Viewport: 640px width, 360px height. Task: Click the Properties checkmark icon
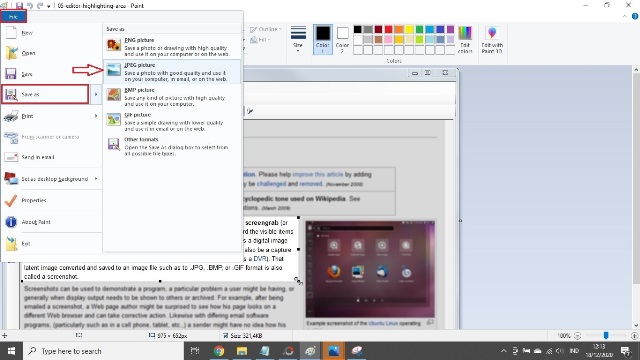[x=11, y=200]
